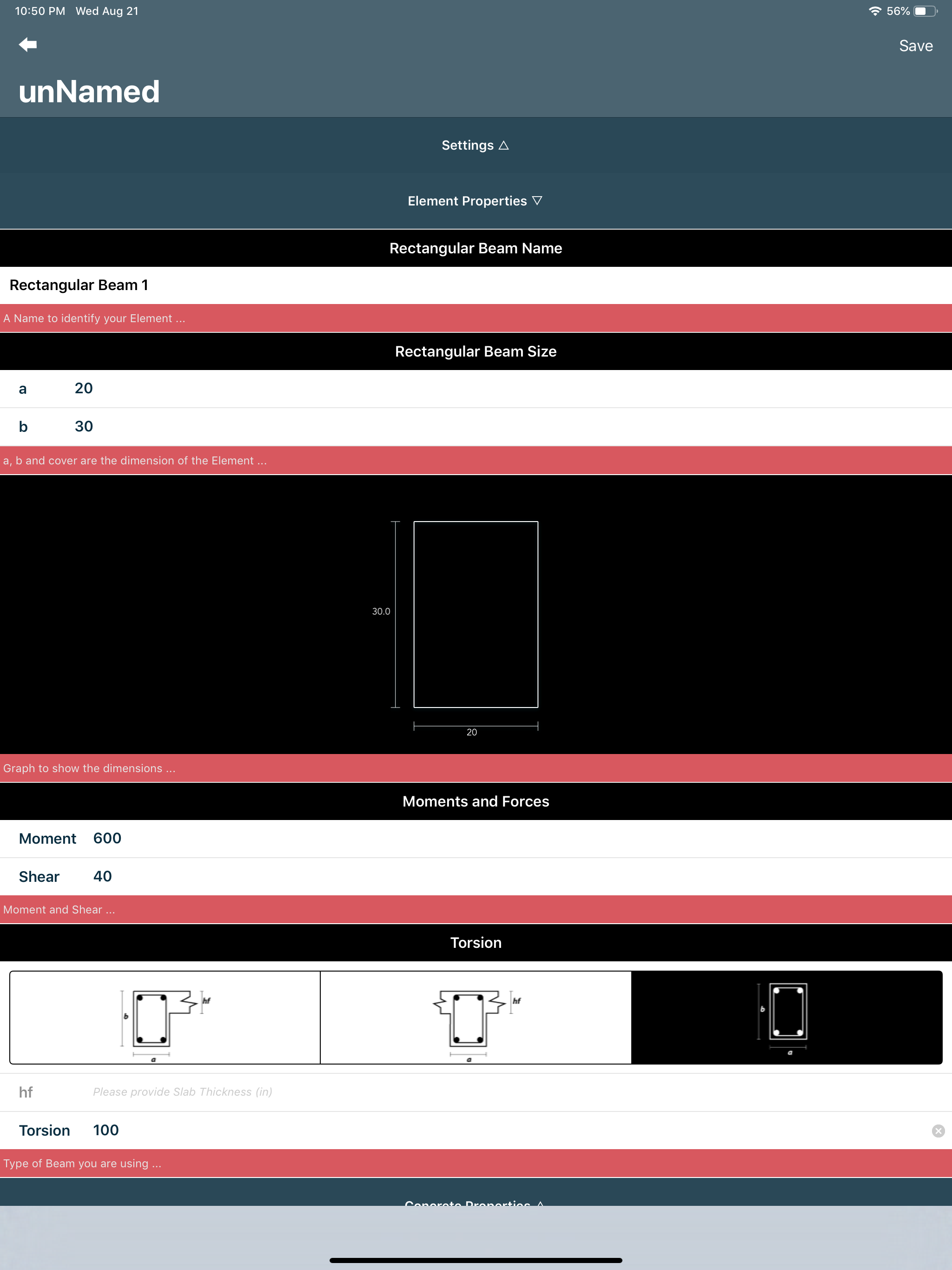Expand the Element Properties section

(x=476, y=201)
